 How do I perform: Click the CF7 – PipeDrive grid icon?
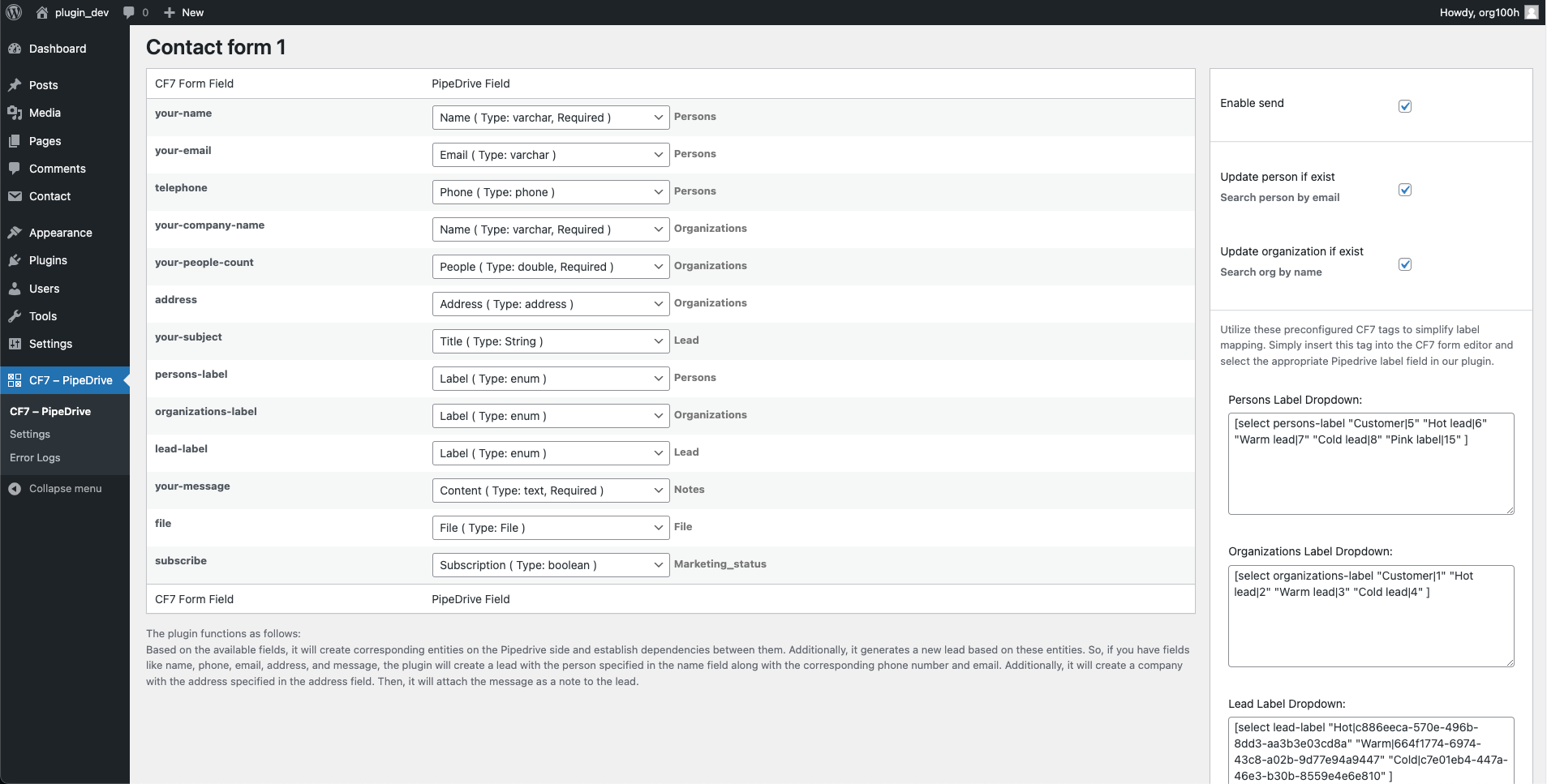point(15,380)
